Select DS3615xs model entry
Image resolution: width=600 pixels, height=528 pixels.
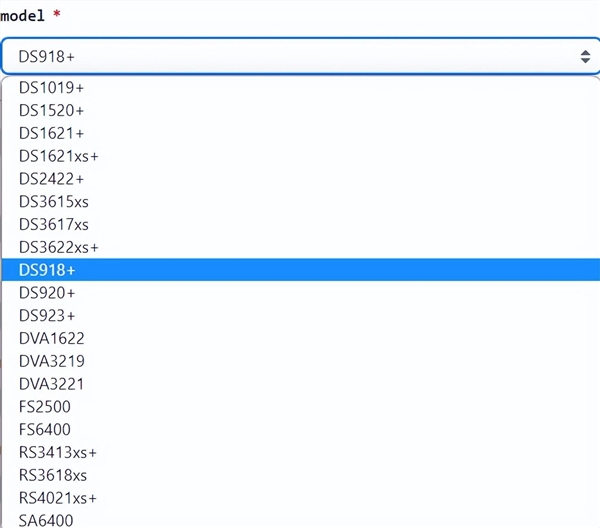tap(301, 202)
